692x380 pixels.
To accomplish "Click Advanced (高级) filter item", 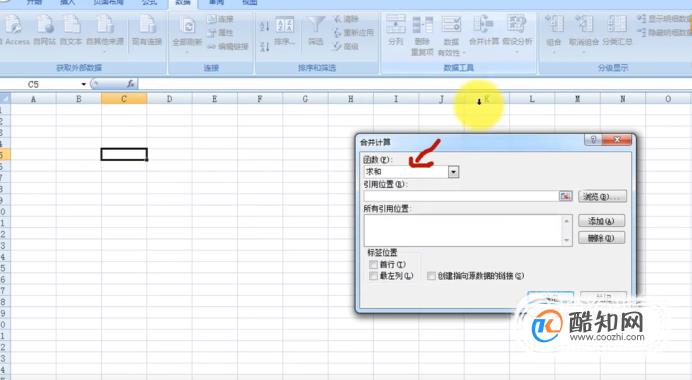I will click(346, 46).
